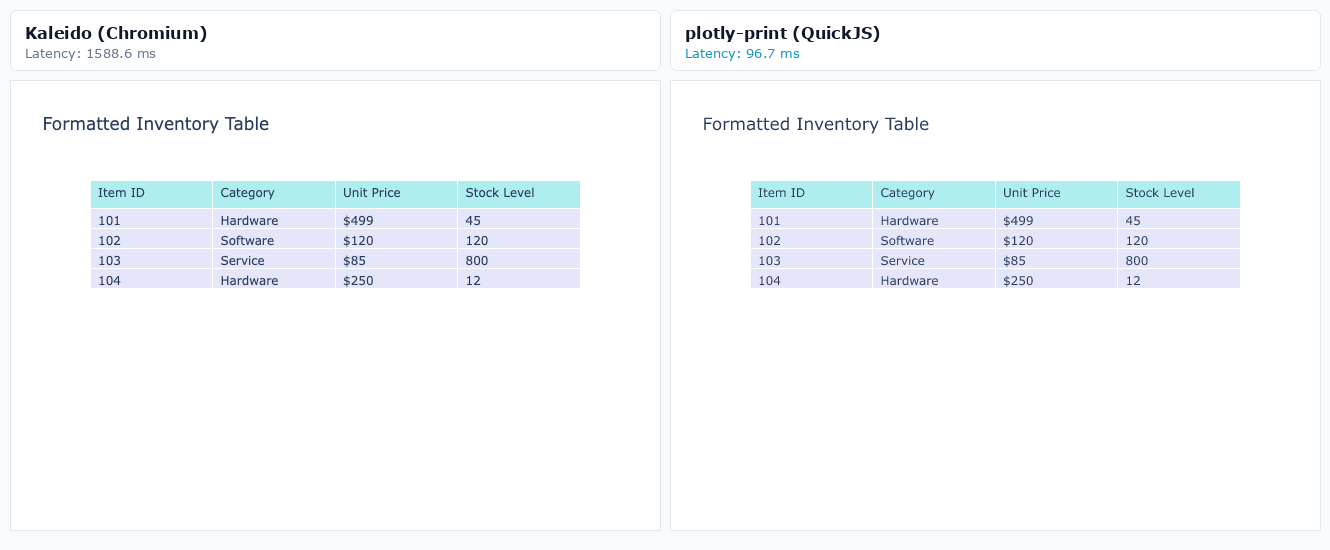Click Hardware in row 104, plotly-print table
This screenshot has height=550, width=1330.
(934, 279)
